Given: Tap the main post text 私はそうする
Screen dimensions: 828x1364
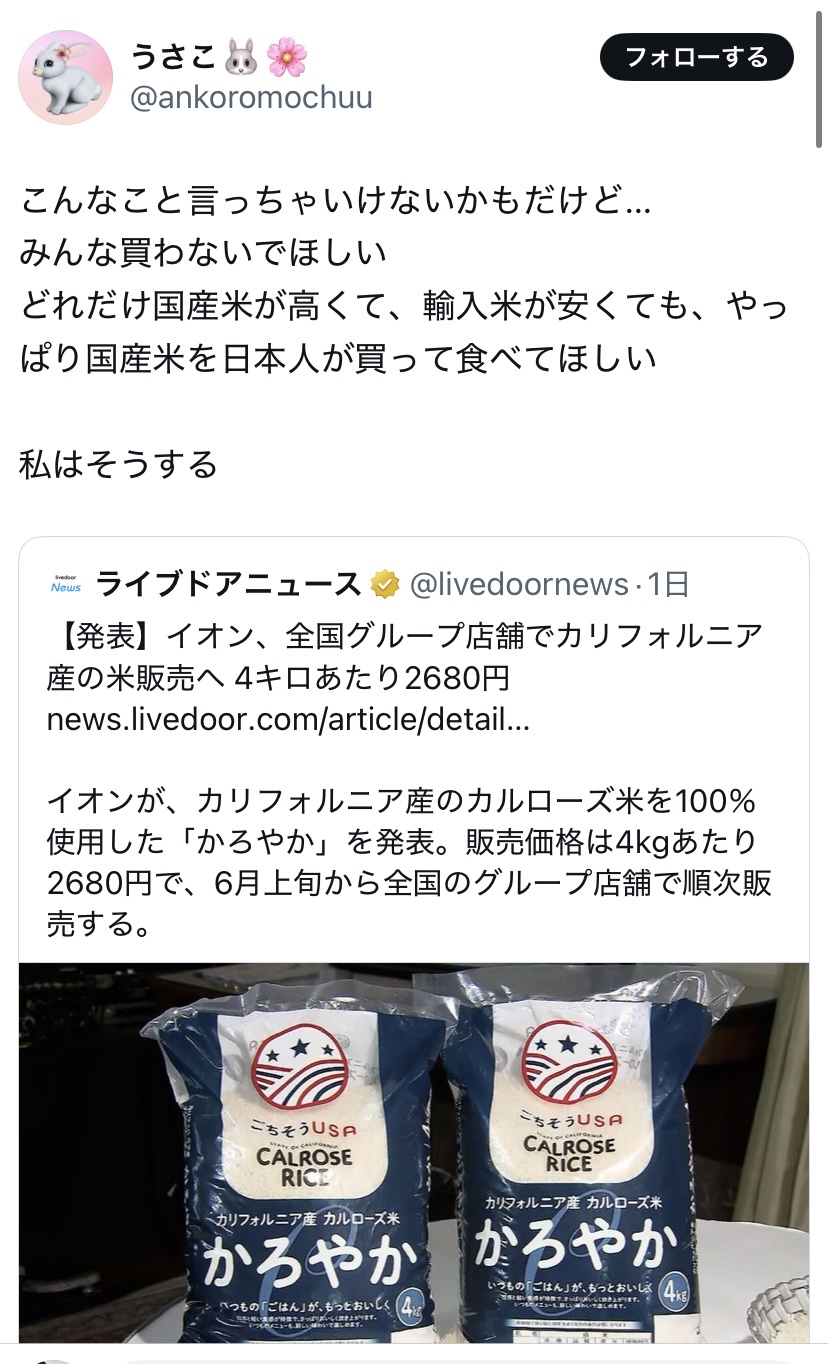Looking at the screenshot, I should (x=118, y=464).
